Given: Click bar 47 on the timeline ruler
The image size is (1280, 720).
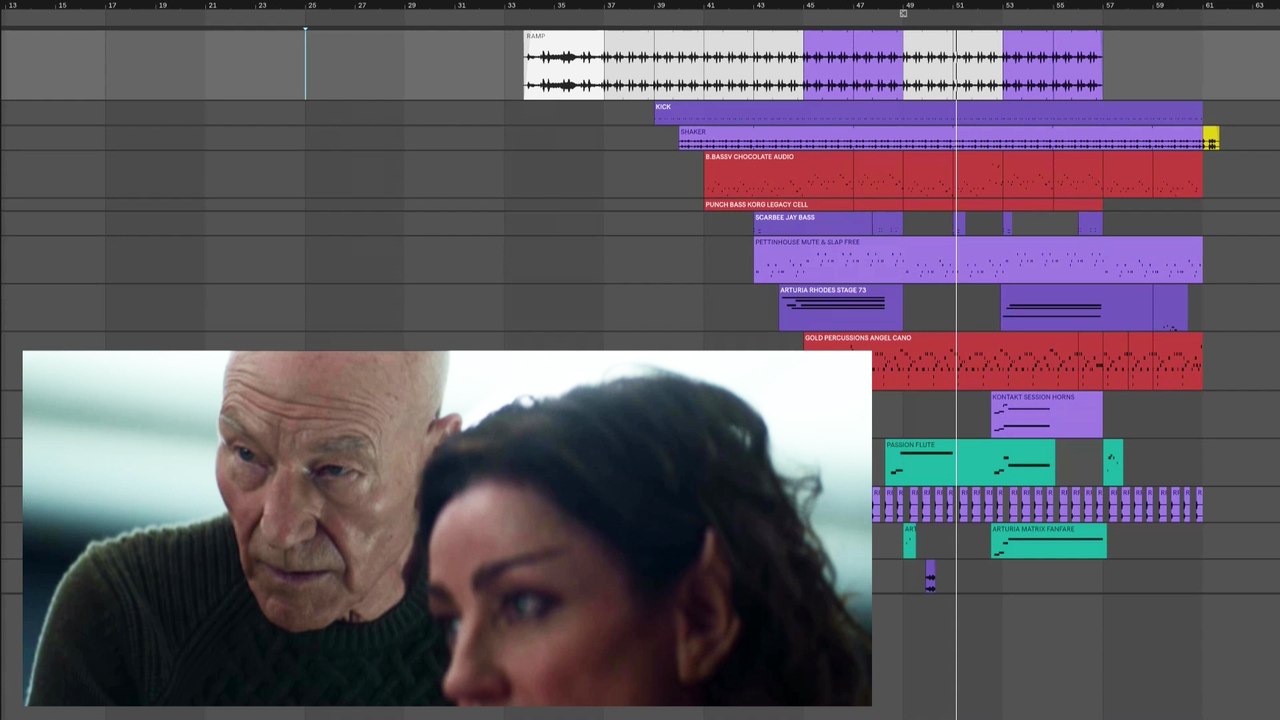Looking at the screenshot, I should pos(860,6).
